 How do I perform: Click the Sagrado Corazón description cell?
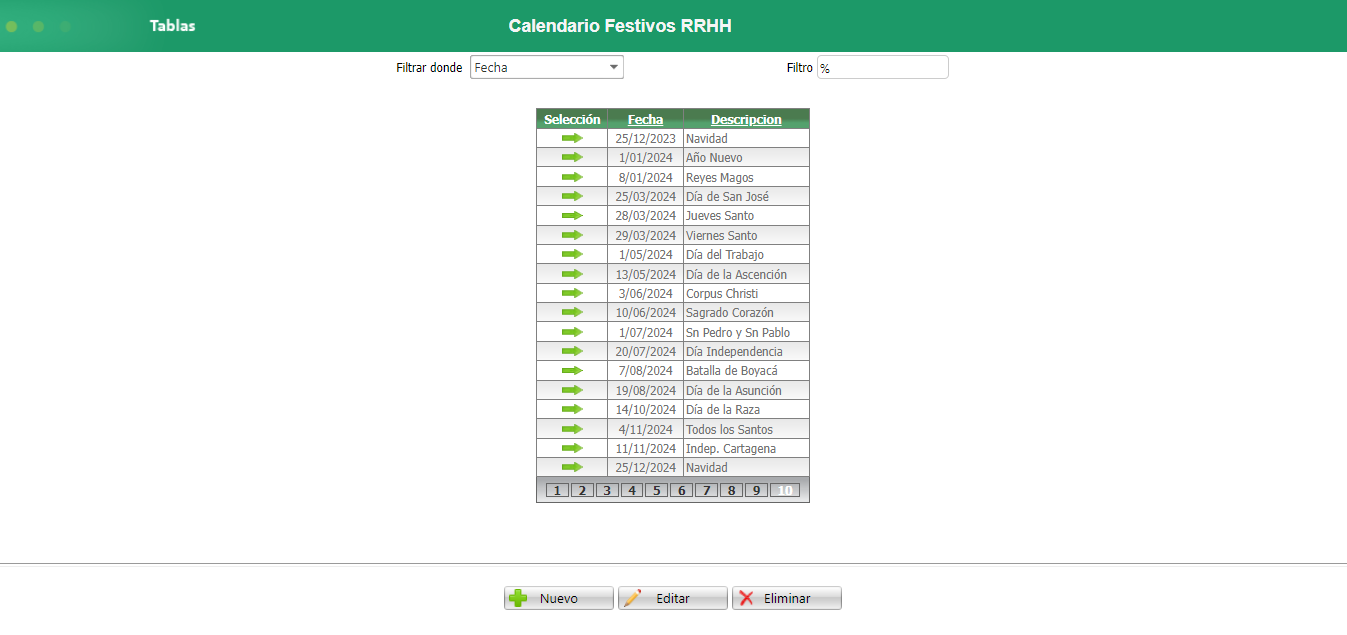pyautogui.click(x=746, y=313)
